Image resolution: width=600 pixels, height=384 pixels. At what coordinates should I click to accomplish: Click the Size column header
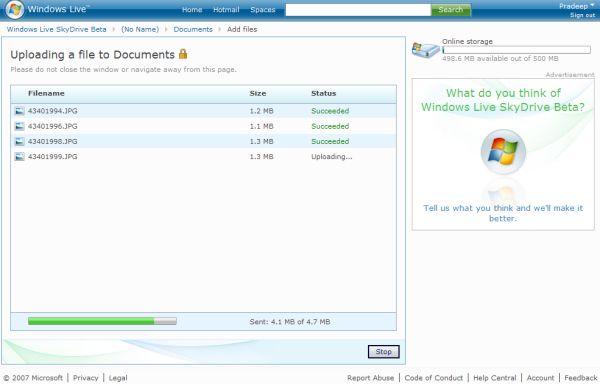tap(258, 93)
